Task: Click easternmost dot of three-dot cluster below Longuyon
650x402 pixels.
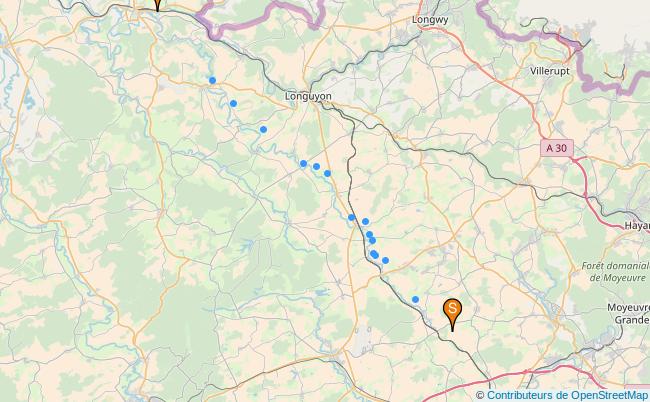Action: click(327, 173)
